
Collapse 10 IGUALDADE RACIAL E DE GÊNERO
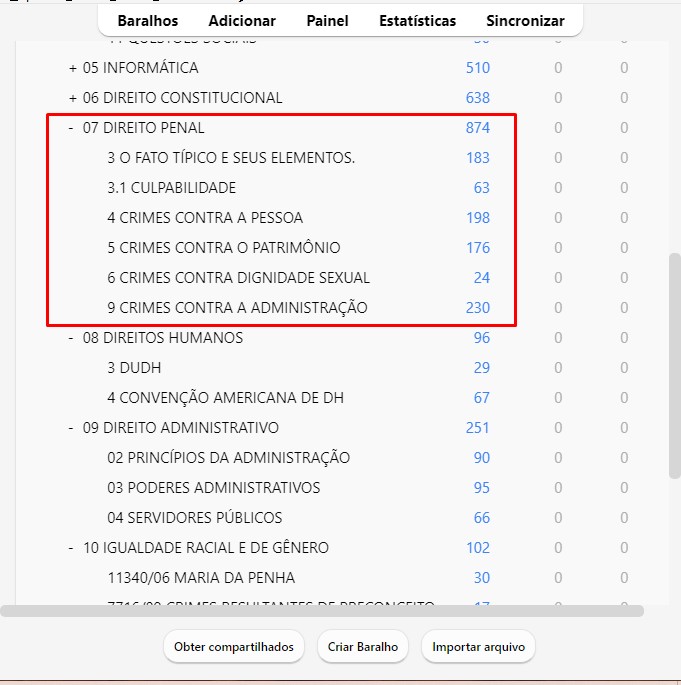point(71,548)
